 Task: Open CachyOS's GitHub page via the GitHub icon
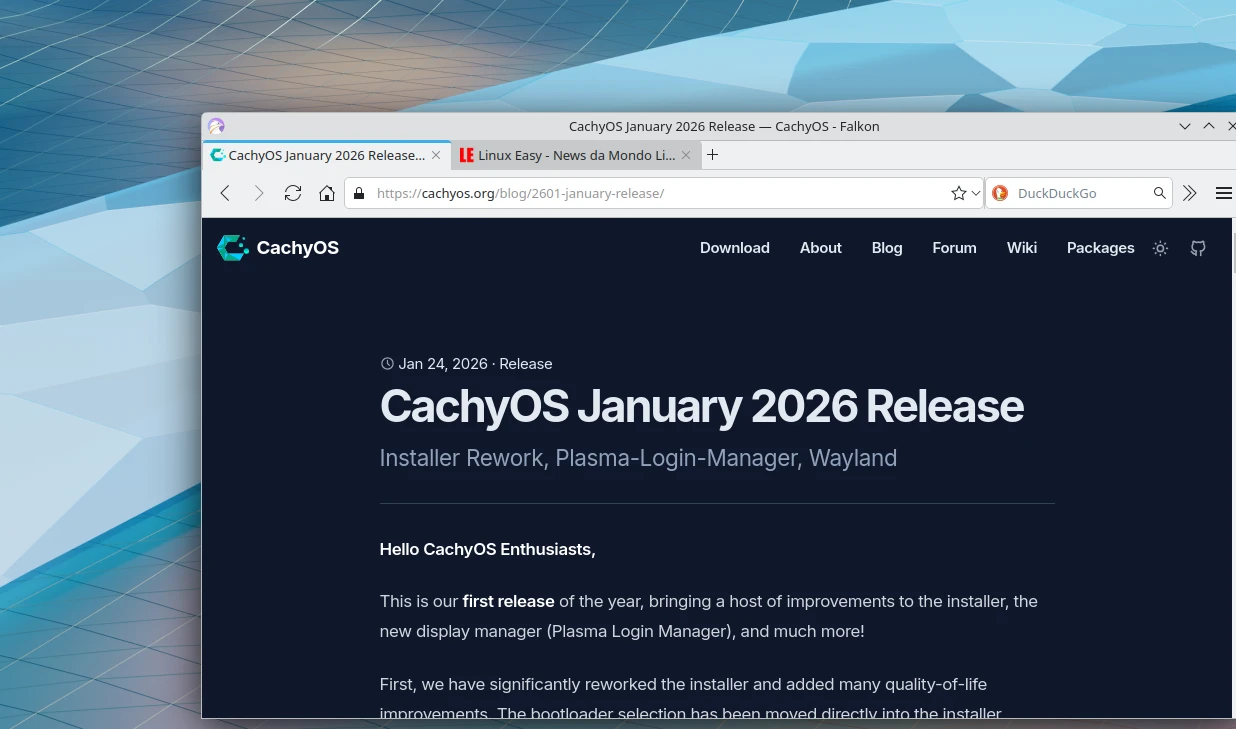pos(1198,248)
